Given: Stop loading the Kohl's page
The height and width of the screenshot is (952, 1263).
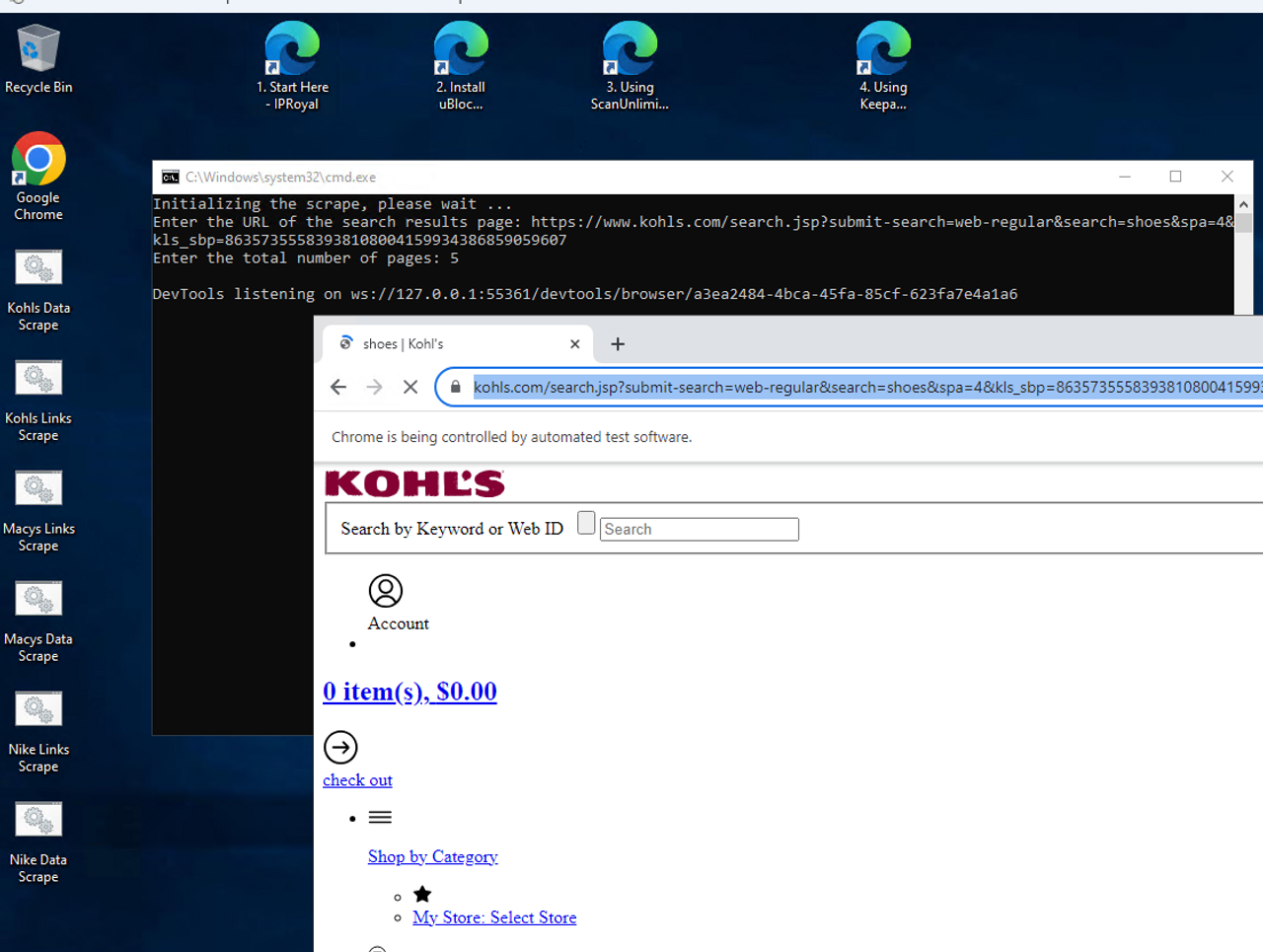Looking at the screenshot, I should (x=410, y=387).
